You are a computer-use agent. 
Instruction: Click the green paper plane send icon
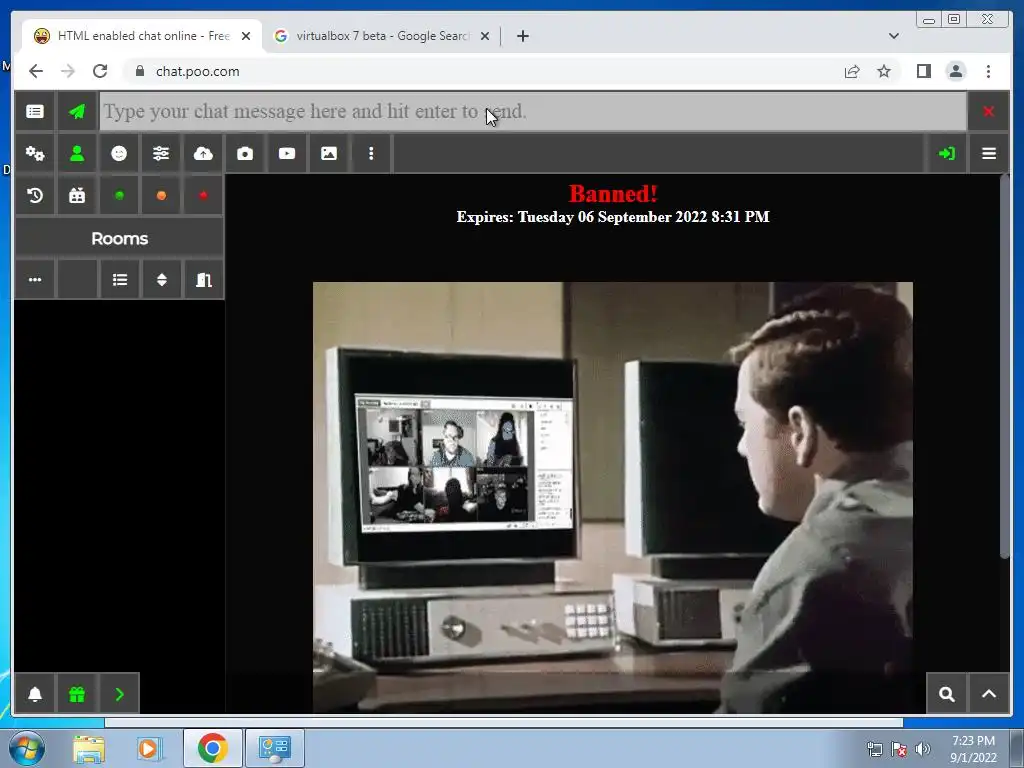[x=77, y=112]
